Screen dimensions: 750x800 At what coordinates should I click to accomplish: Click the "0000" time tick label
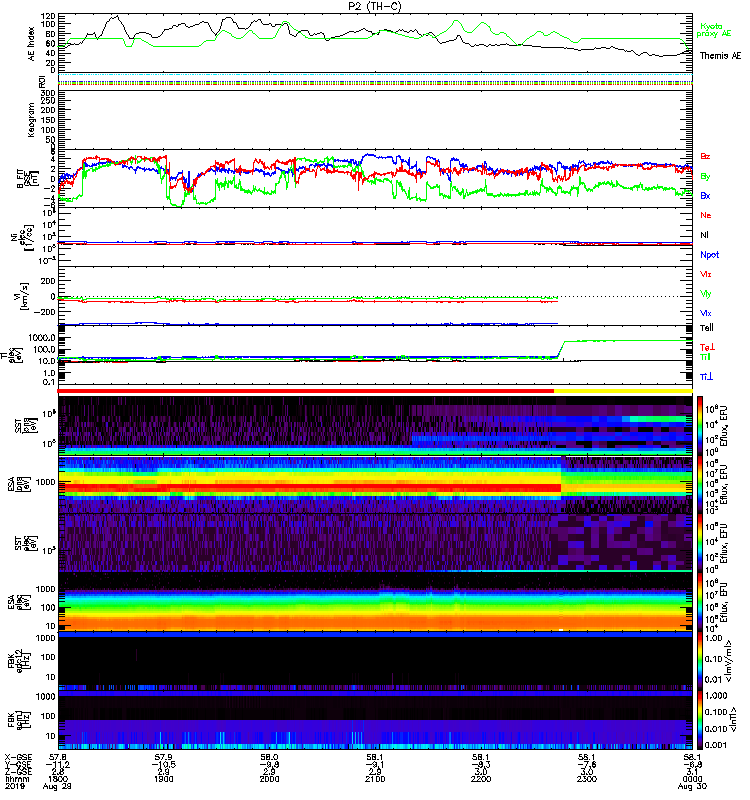(692, 779)
